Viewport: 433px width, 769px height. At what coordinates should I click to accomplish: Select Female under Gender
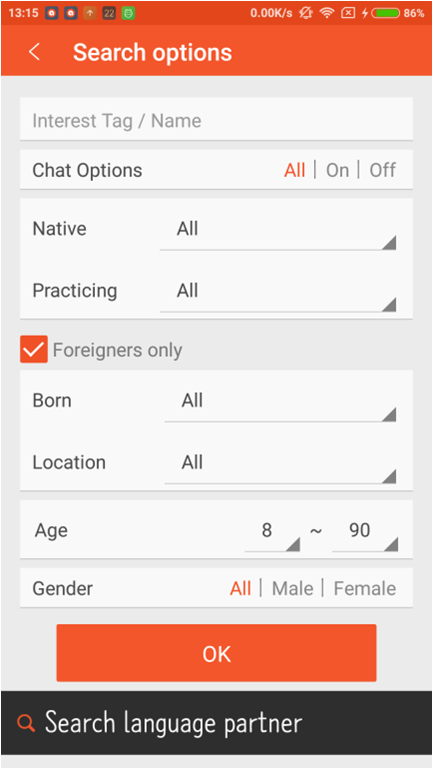point(365,588)
